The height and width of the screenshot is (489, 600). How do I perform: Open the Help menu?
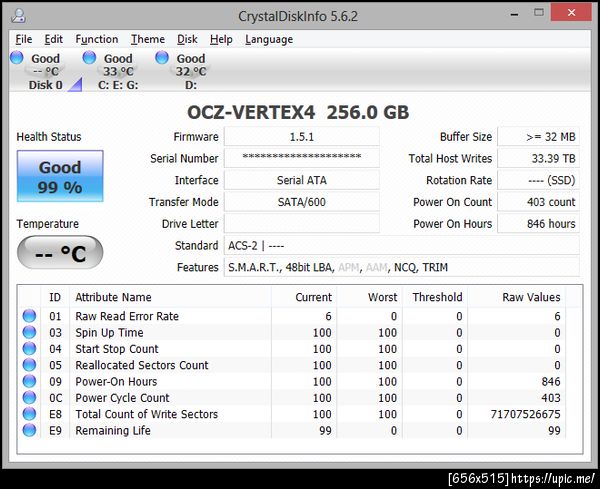coord(221,39)
